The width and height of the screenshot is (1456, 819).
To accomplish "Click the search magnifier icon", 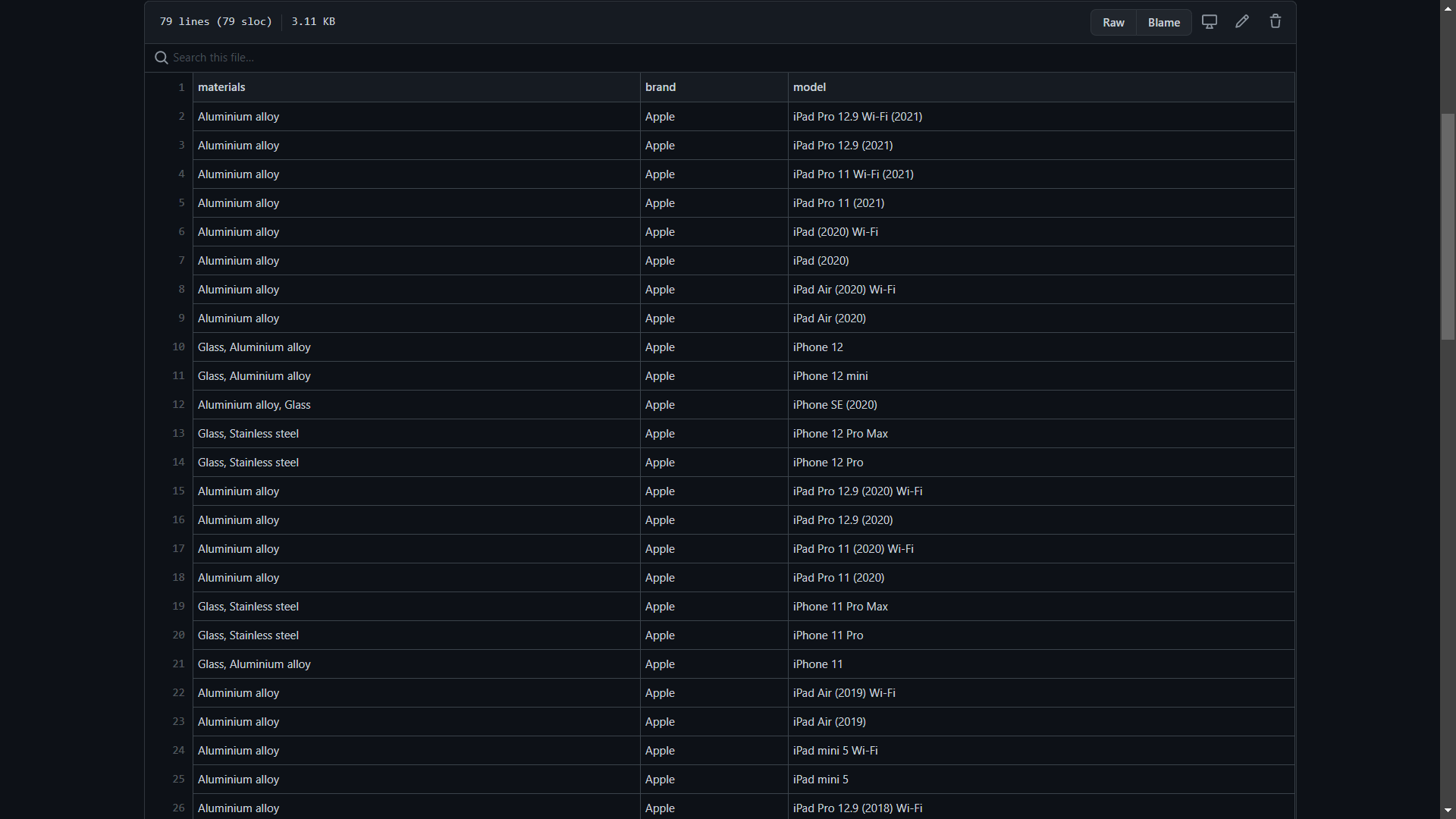I will click(161, 58).
